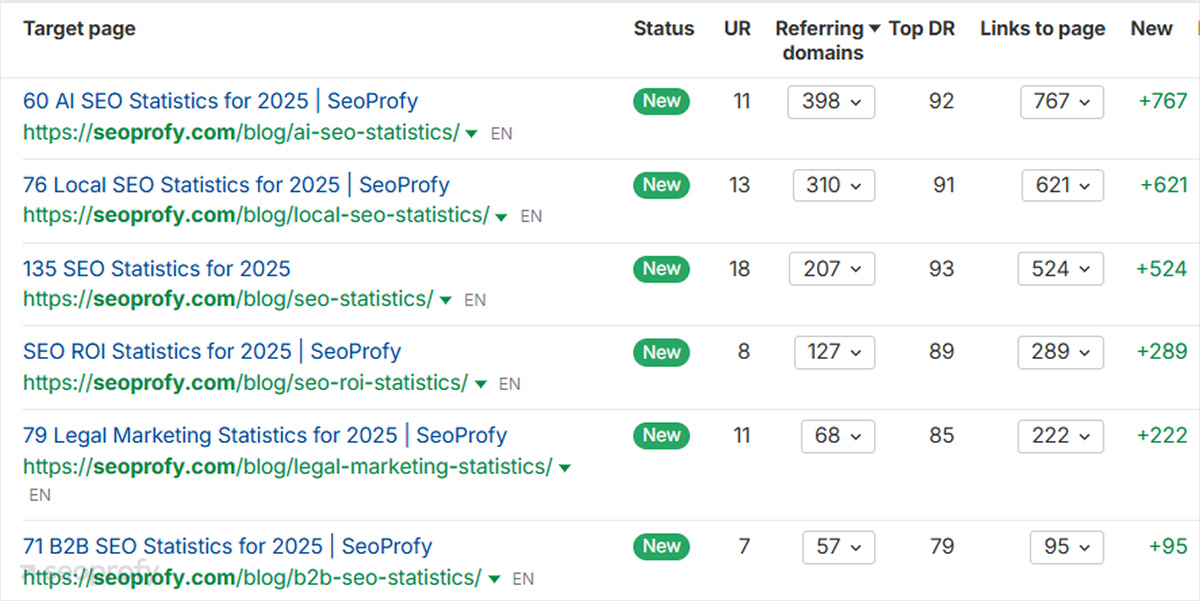The height and width of the screenshot is (601, 1200).
Task: Open the 127 referring domains dropdown
Action: pyautogui.click(x=834, y=352)
